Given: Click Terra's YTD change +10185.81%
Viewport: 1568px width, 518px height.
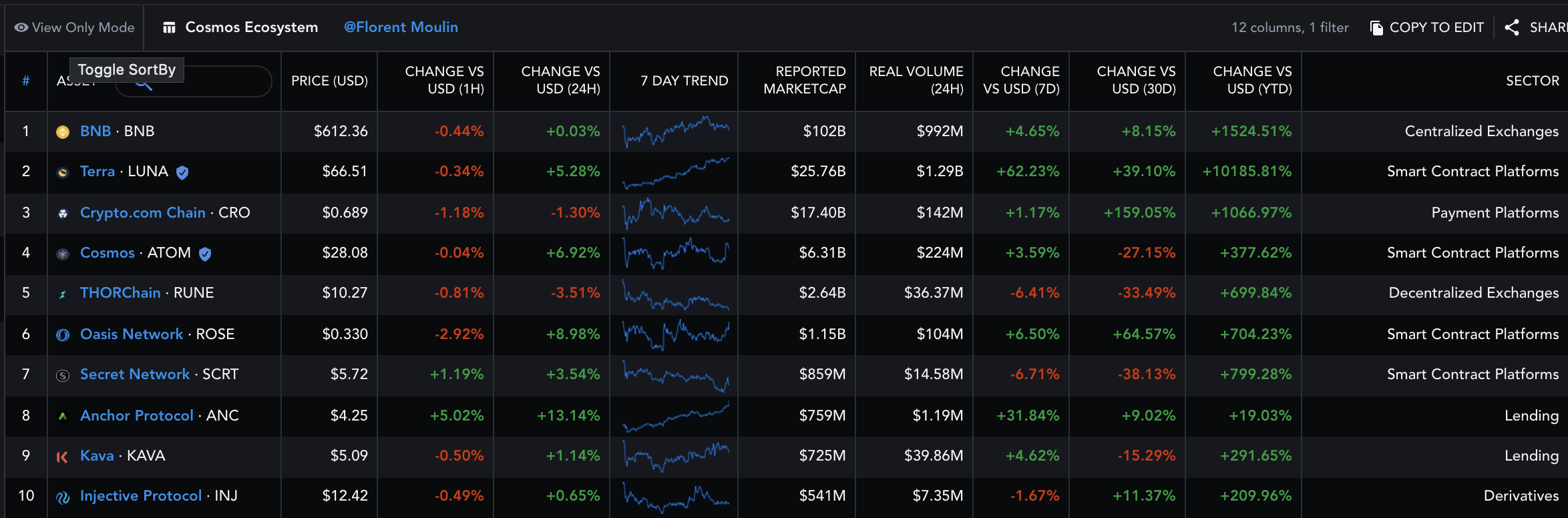Looking at the screenshot, I should (1247, 171).
